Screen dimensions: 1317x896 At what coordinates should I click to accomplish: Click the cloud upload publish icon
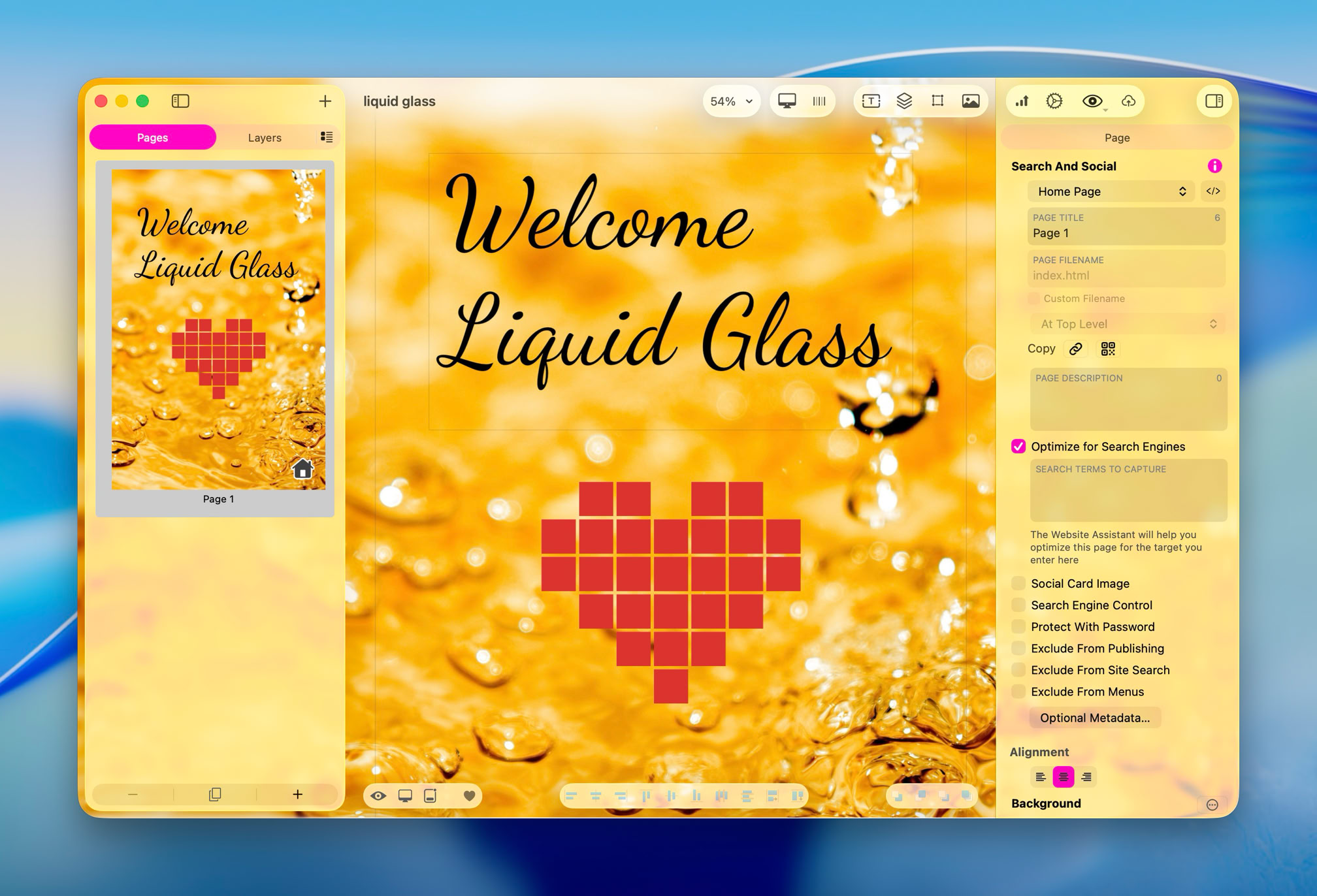click(x=1128, y=101)
